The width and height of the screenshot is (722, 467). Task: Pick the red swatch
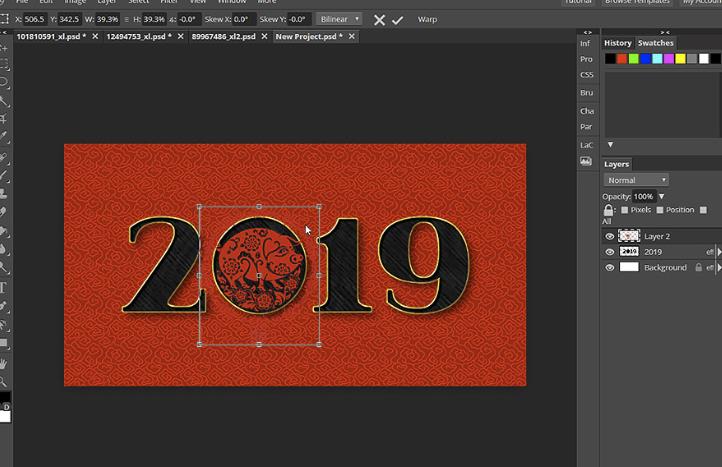pyautogui.click(x=622, y=58)
